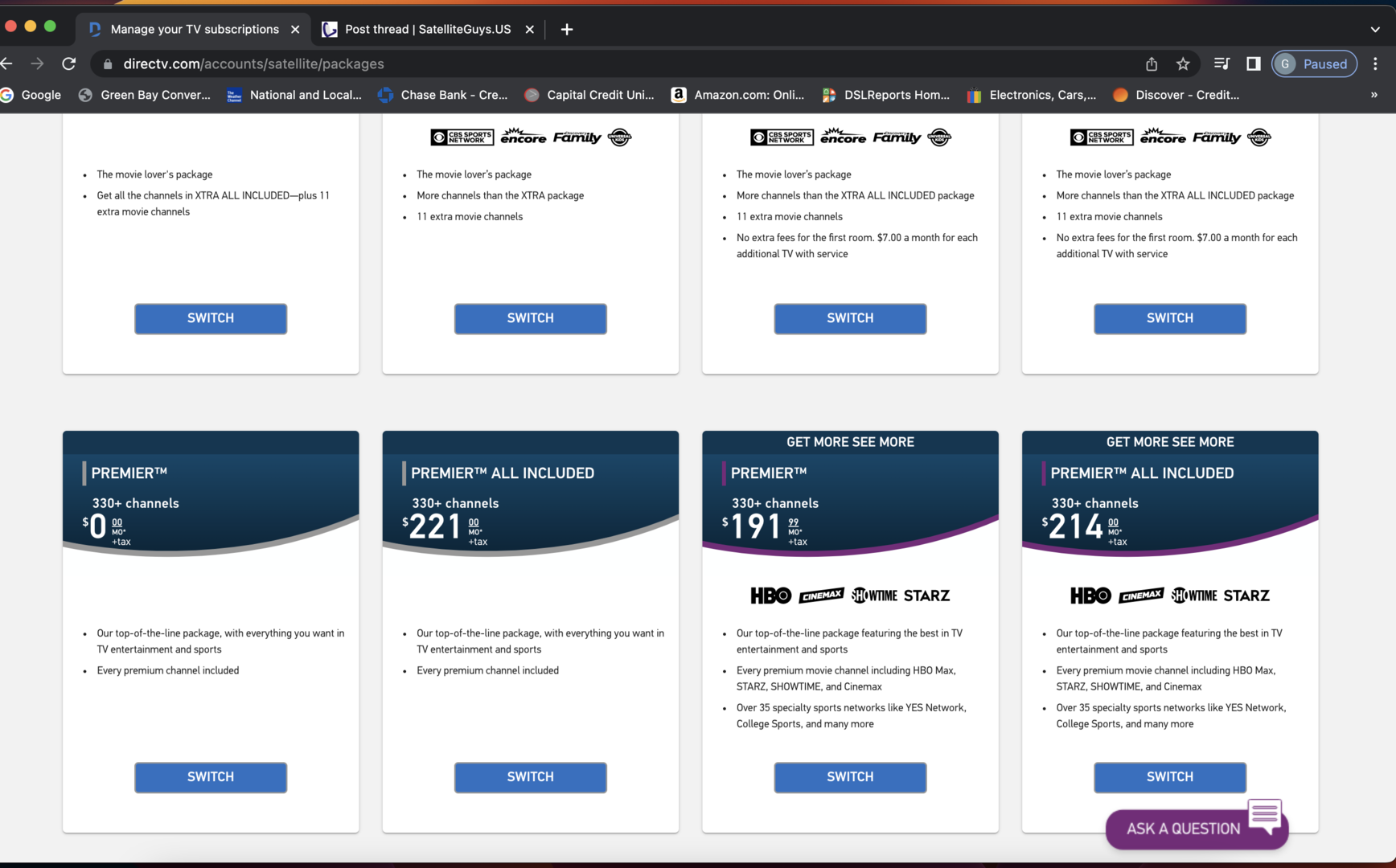Switch to the $191.99 PREMIER package
The image size is (1396, 868).
pos(850,777)
